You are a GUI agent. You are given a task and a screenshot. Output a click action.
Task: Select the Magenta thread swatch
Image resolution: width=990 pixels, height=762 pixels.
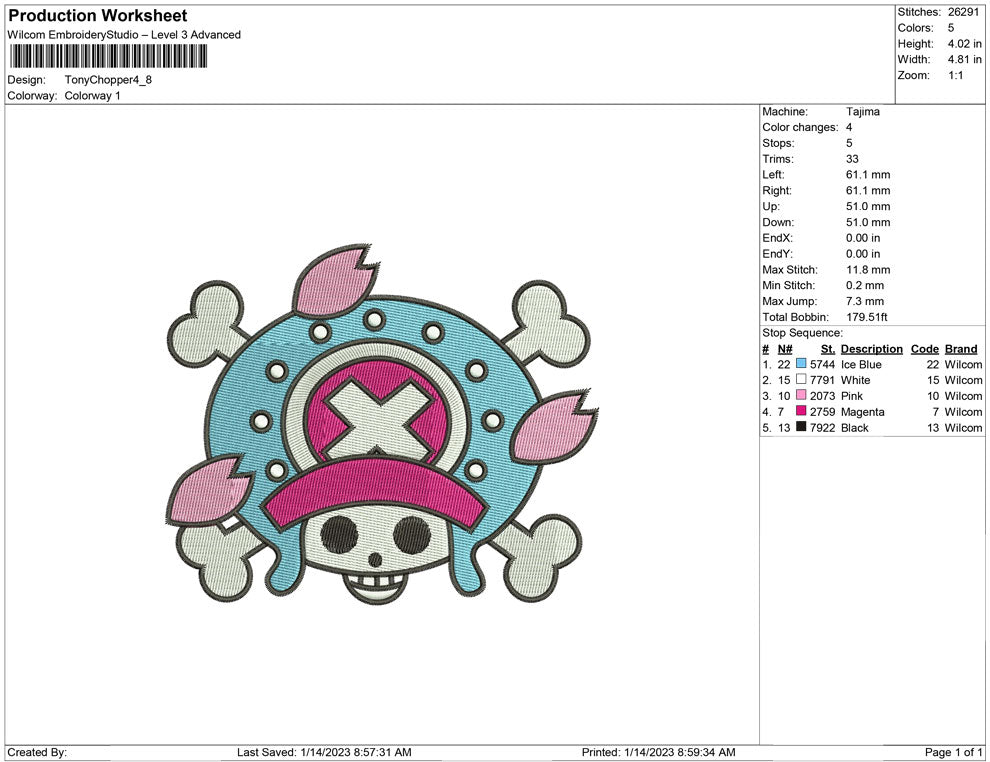[x=800, y=412]
